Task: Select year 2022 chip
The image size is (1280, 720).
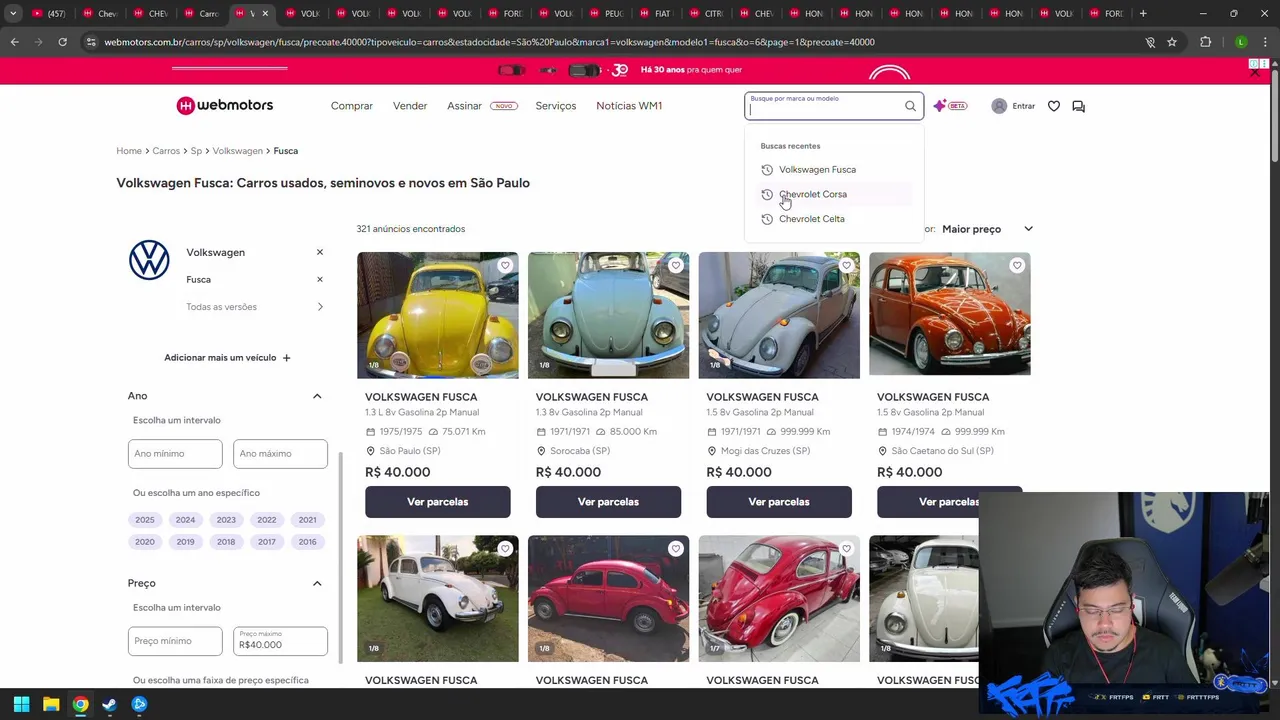Action: (266, 520)
